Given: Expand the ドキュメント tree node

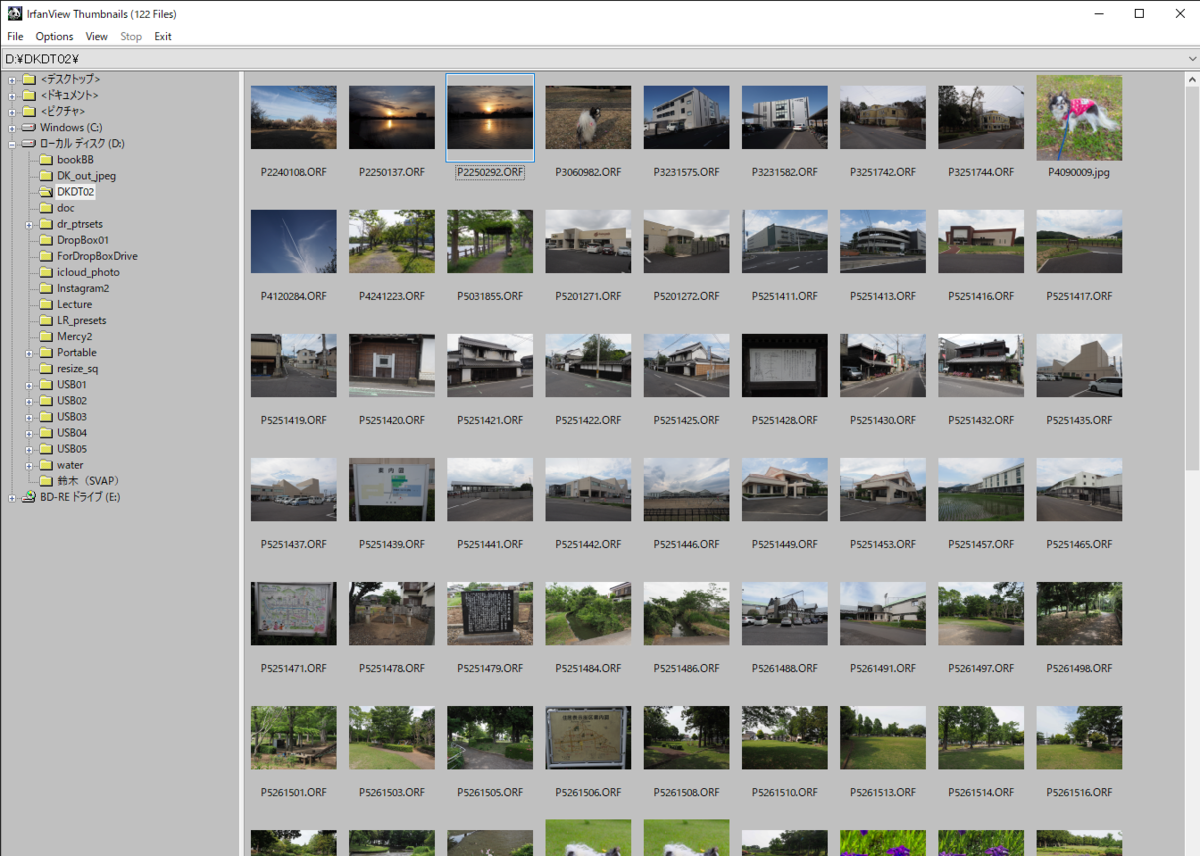Looking at the screenshot, I should (x=12, y=96).
